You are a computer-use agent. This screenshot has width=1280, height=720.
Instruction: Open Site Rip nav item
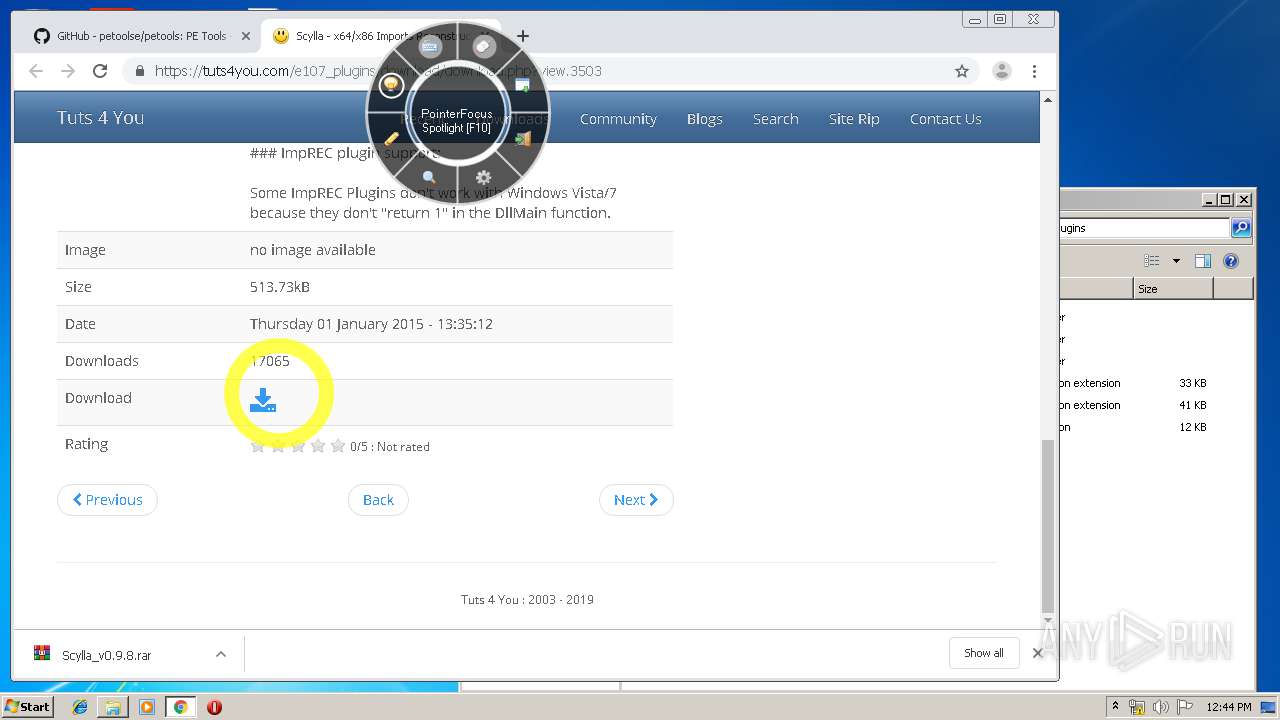[854, 118]
